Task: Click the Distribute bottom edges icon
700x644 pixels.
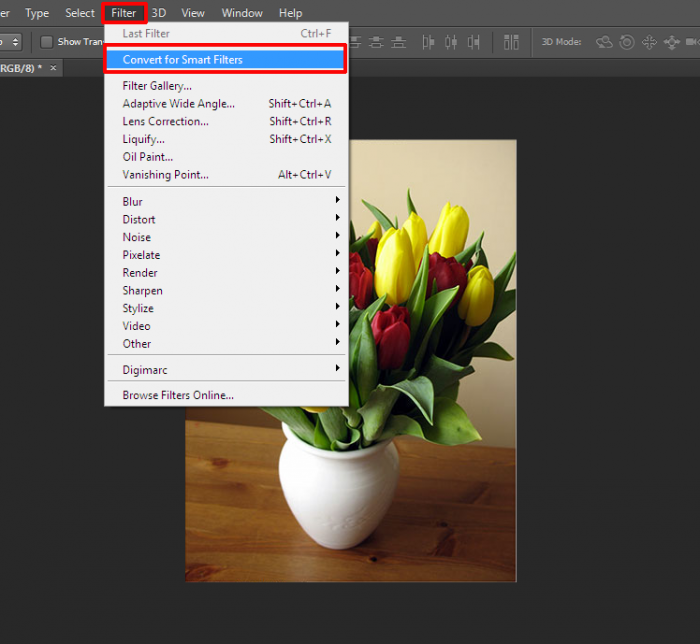Action: [397, 42]
